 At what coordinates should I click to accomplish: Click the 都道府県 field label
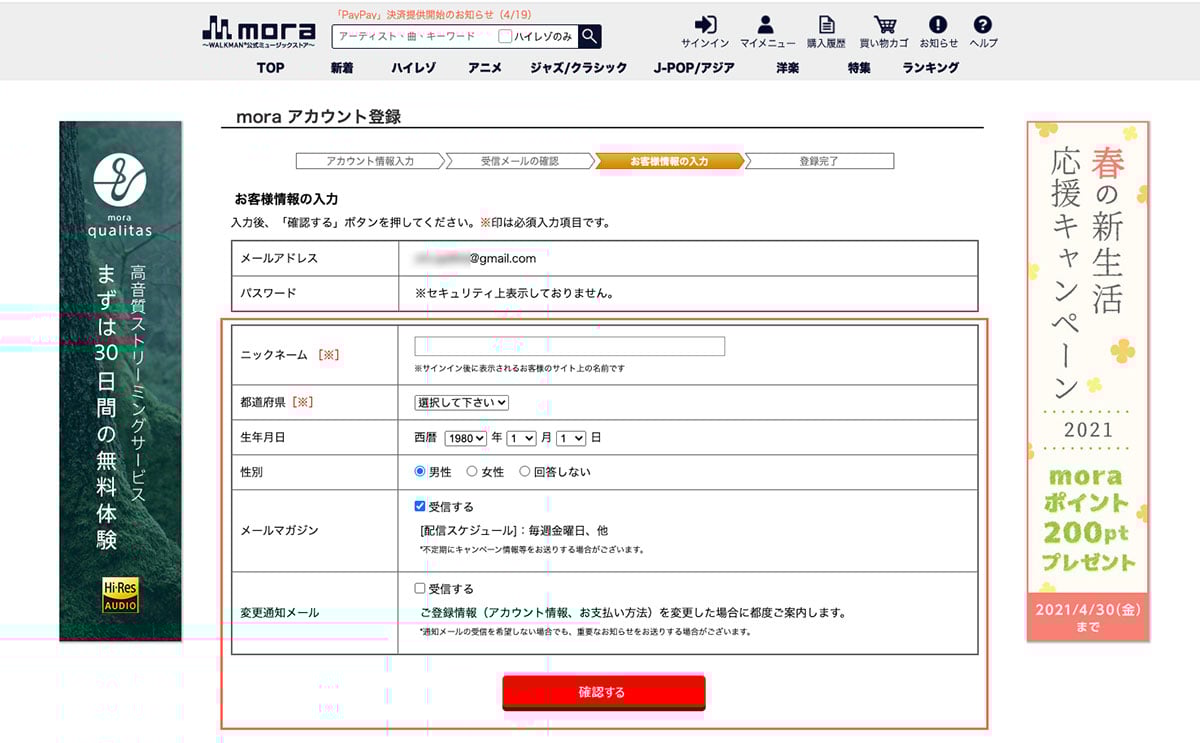[x=265, y=402]
